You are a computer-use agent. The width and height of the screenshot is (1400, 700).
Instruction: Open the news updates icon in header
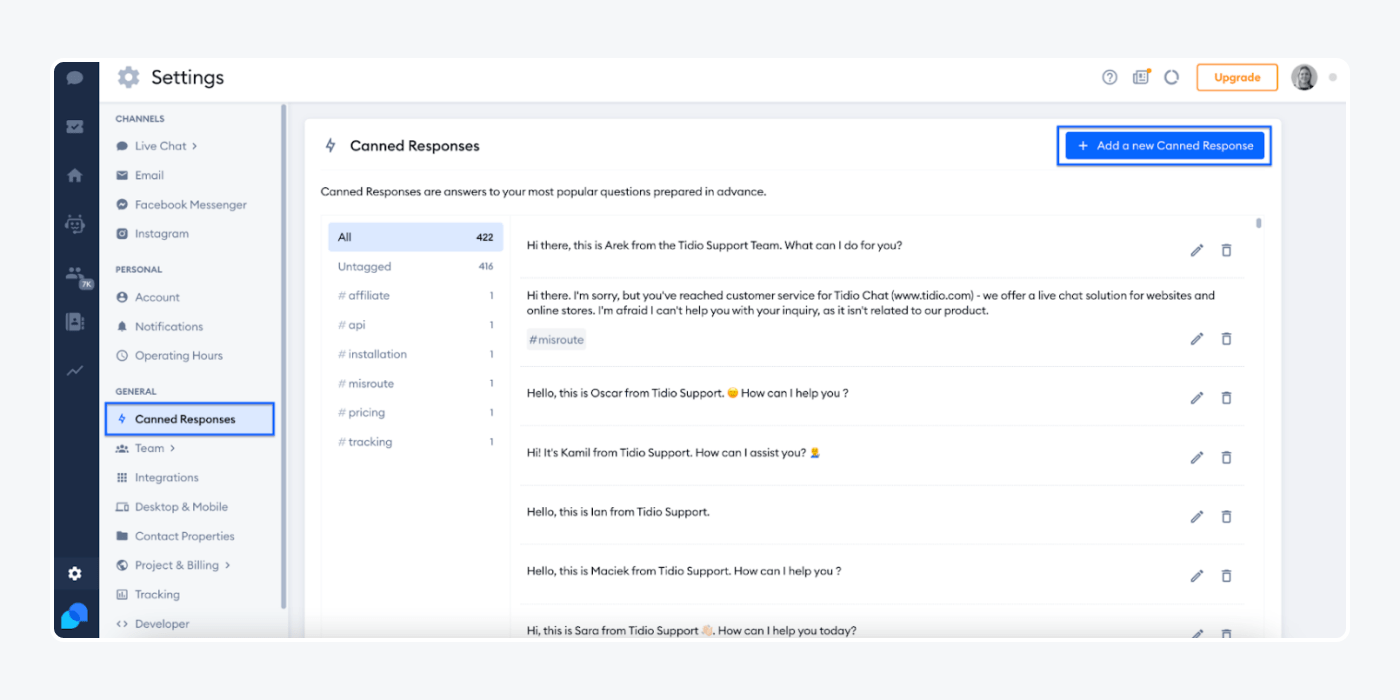[1140, 77]
